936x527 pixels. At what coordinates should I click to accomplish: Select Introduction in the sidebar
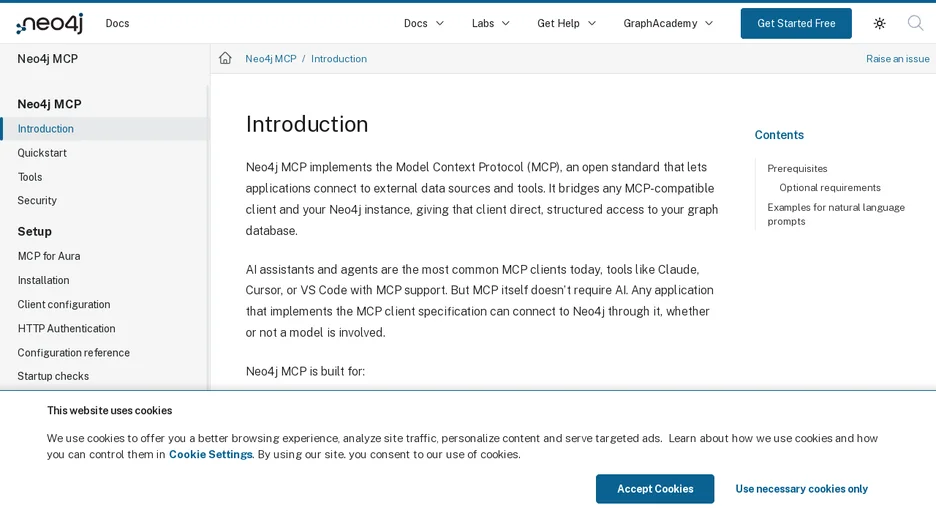pos(45,128)
